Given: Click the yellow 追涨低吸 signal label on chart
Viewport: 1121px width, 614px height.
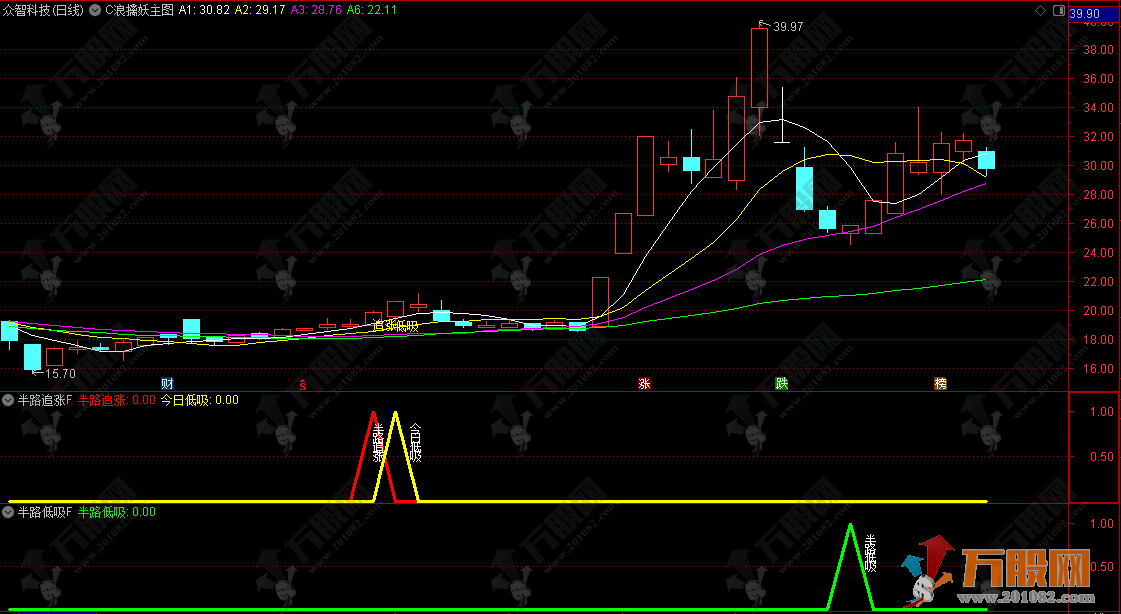Looking at the screenshot, I should pos(395,326).
